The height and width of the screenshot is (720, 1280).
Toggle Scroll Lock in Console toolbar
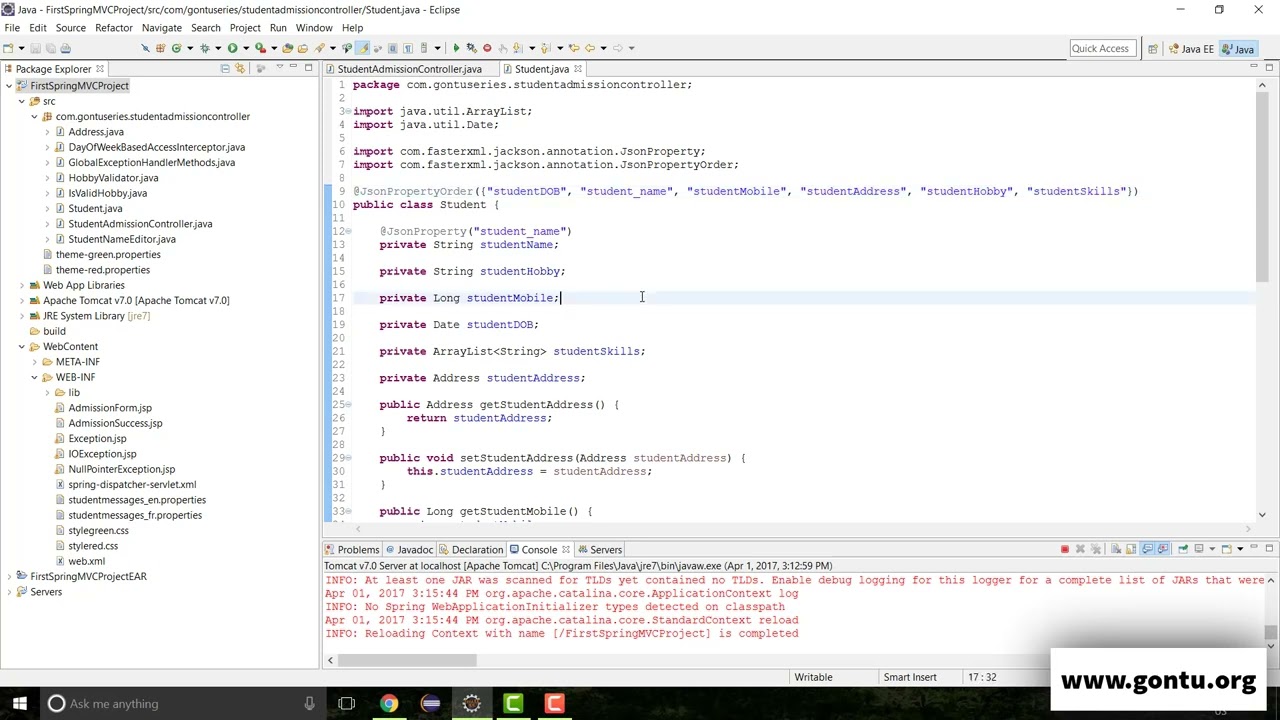click(x=1131, y=549)
